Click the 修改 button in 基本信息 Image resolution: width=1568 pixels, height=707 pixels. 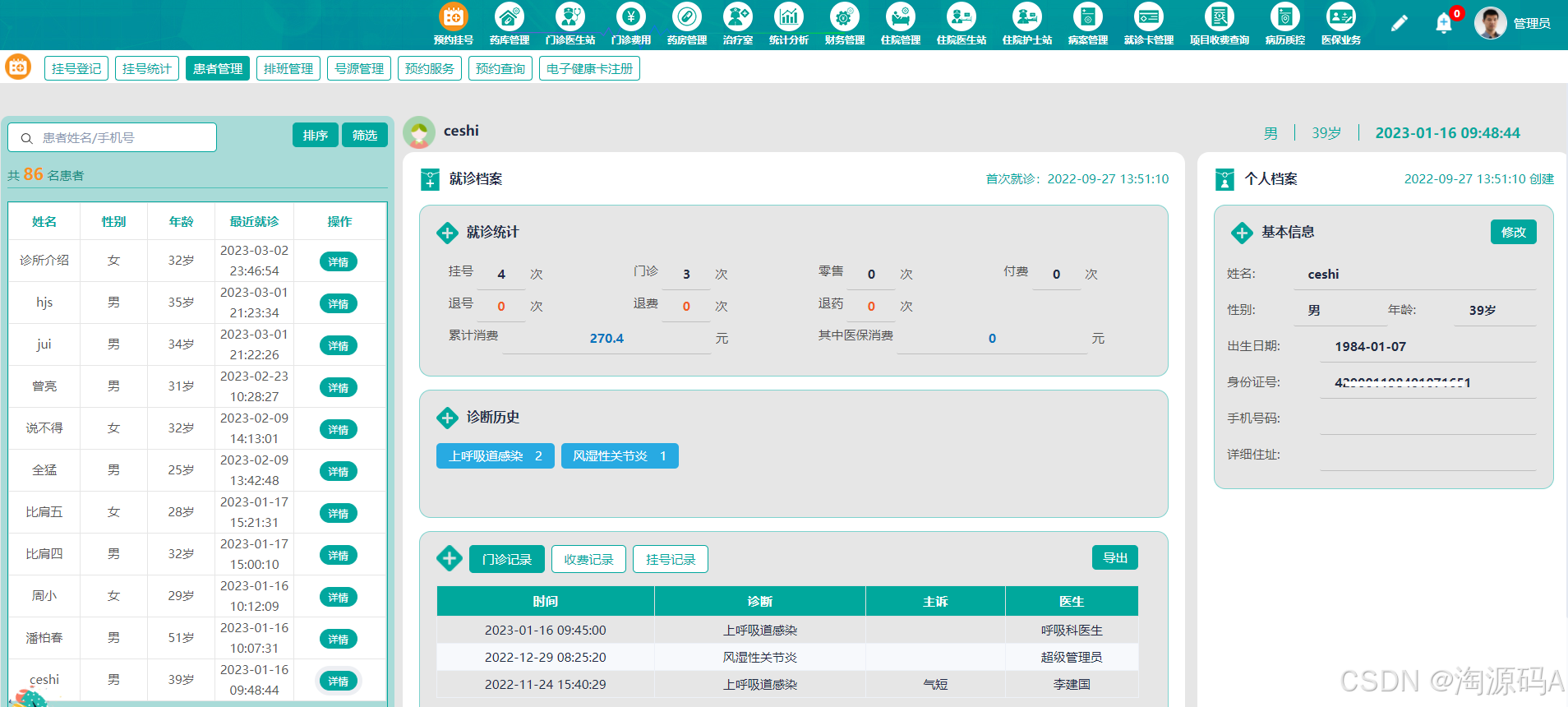coord(1514,232)
